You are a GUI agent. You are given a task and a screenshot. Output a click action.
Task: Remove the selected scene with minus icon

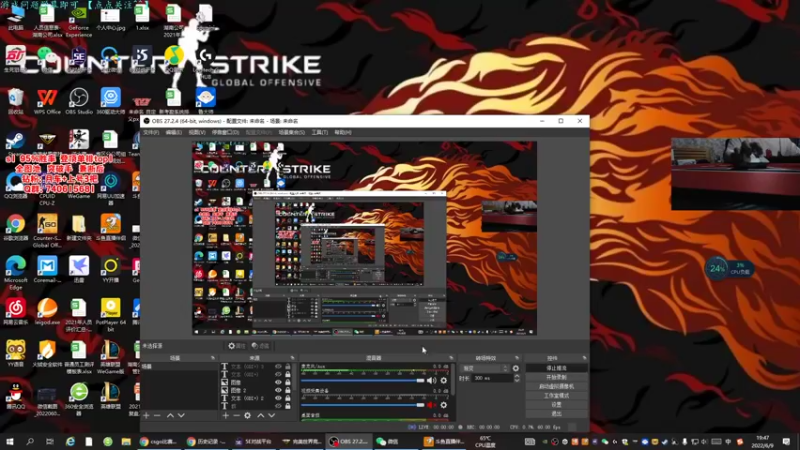[x=157, y=415]
